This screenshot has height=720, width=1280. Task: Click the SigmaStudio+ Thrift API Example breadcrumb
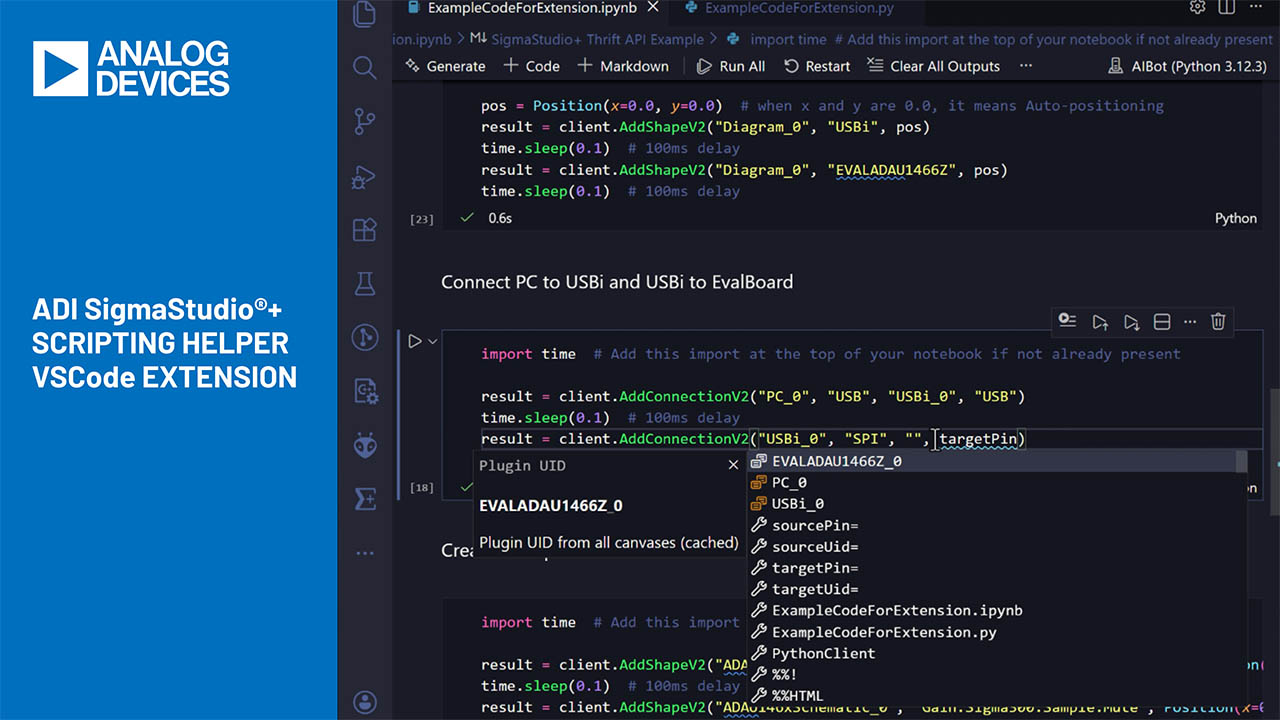tap(586, 40)
